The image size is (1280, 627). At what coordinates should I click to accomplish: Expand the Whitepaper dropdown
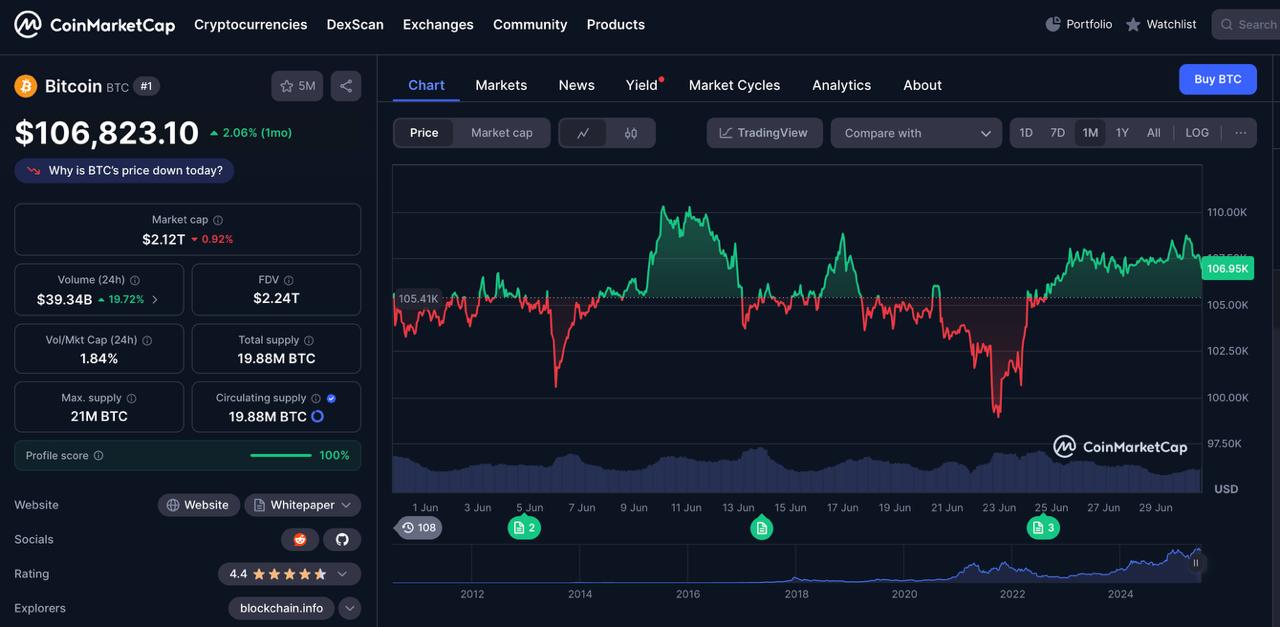click(x=303, y=505)
